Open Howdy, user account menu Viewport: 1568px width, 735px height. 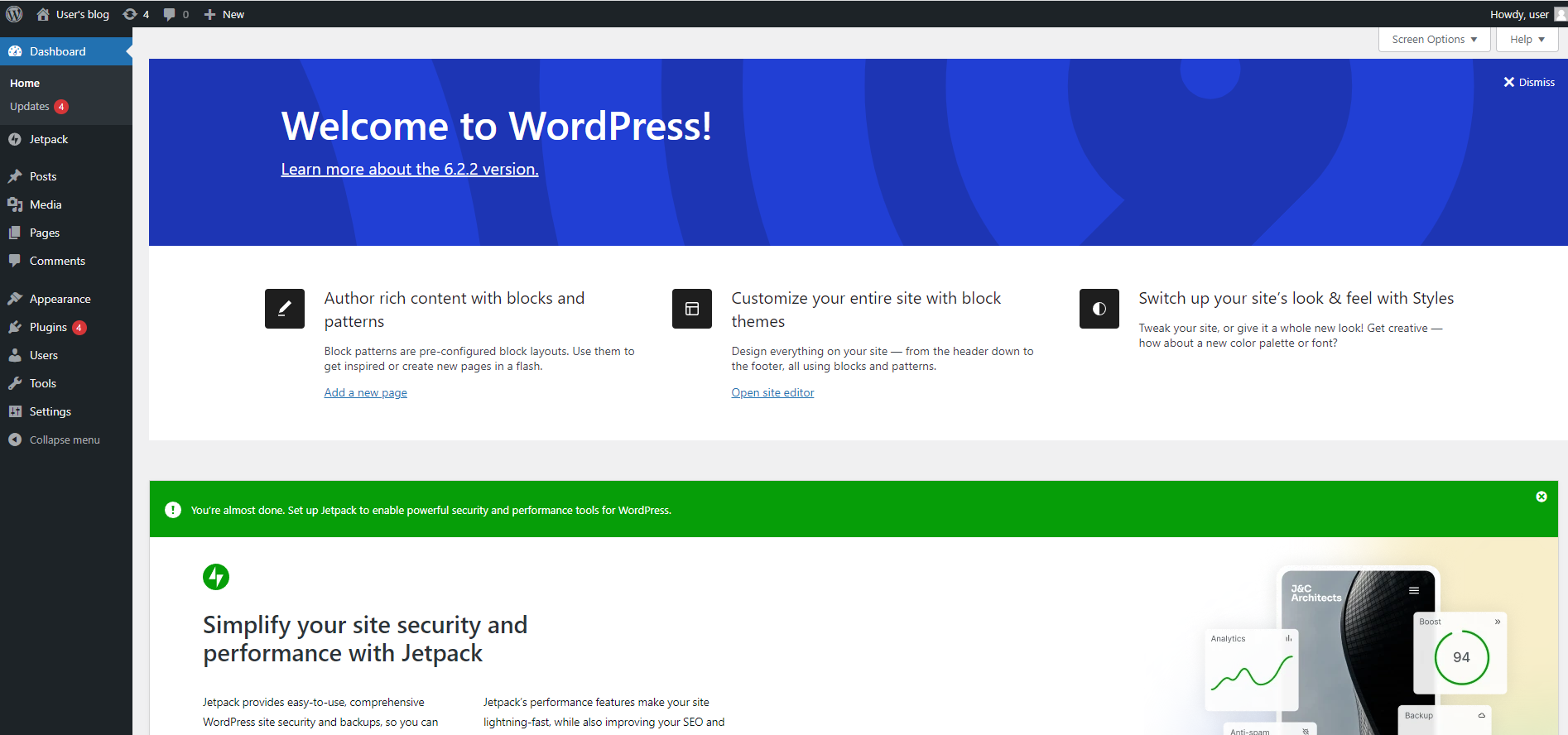coord(1519,14)
